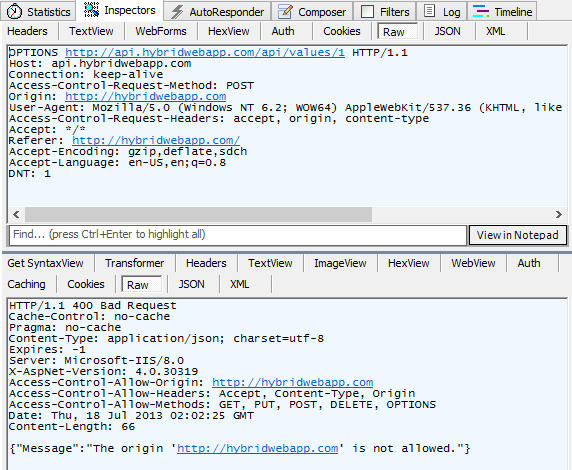The width and height of the screenshot is (572, 470).
Task: Open the link inside the JSON Message
Action: (258, 449)
